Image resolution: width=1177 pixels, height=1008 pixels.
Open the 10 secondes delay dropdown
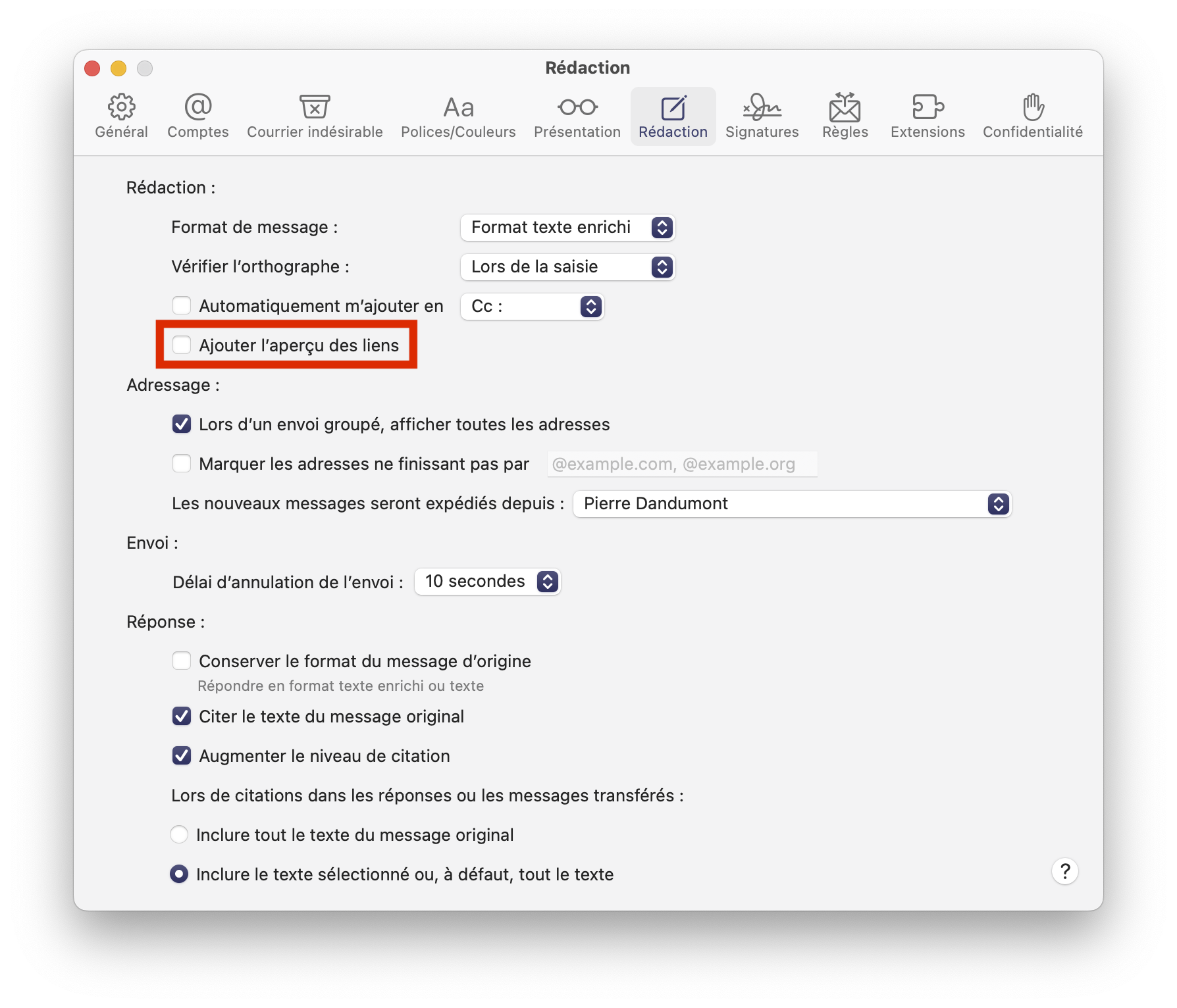tap(487, 582)
